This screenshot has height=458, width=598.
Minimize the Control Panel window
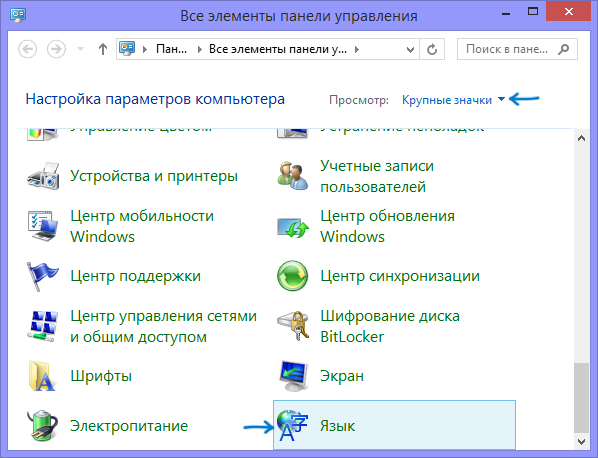click(506, 13)
